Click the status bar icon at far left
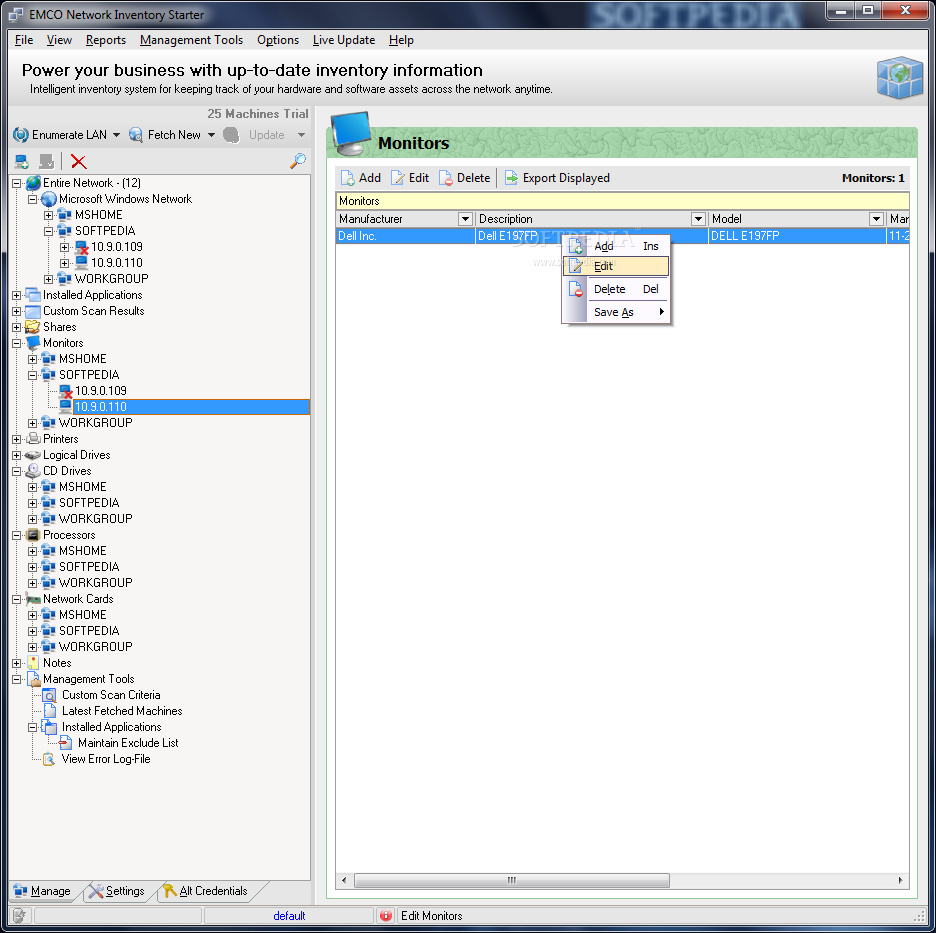Screen dimensions: 936x933 (19, 915)
